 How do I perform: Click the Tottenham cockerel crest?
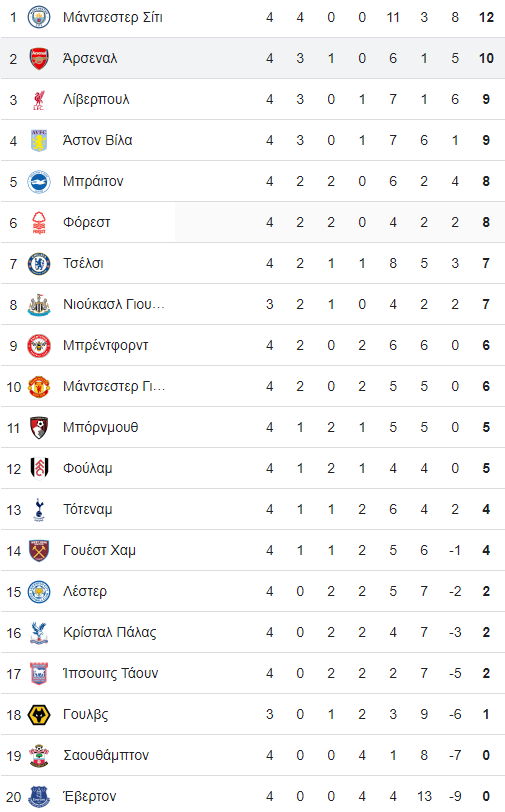pos(39,510)
